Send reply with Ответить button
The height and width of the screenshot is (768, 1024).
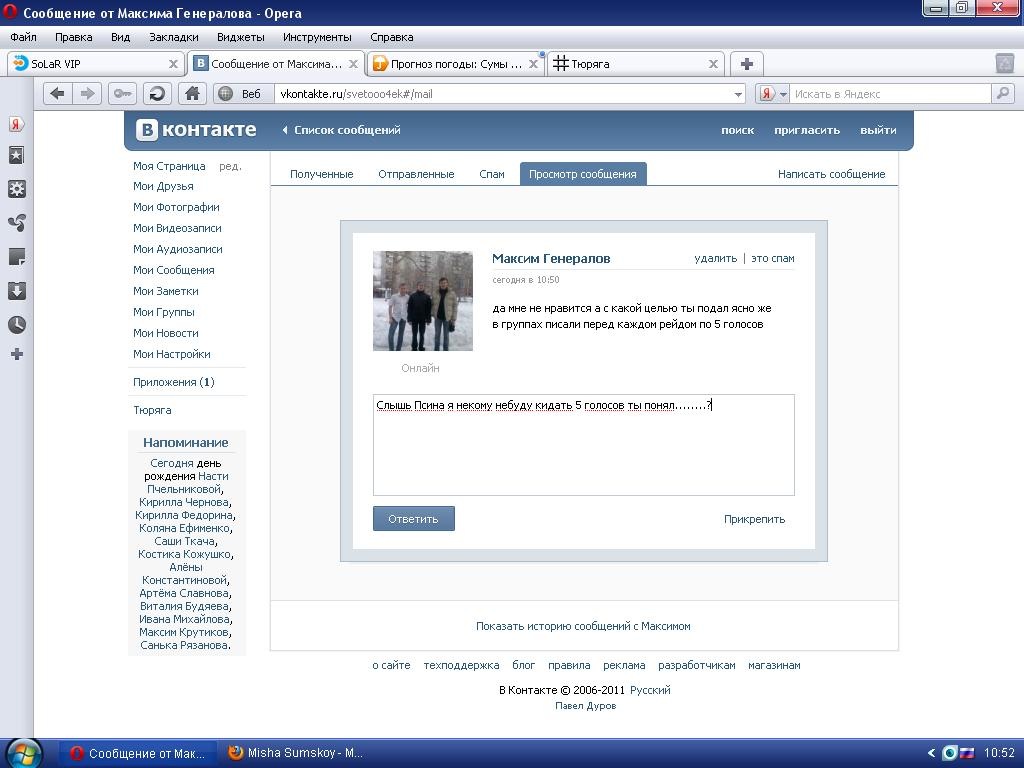click(x=413, y=519)
